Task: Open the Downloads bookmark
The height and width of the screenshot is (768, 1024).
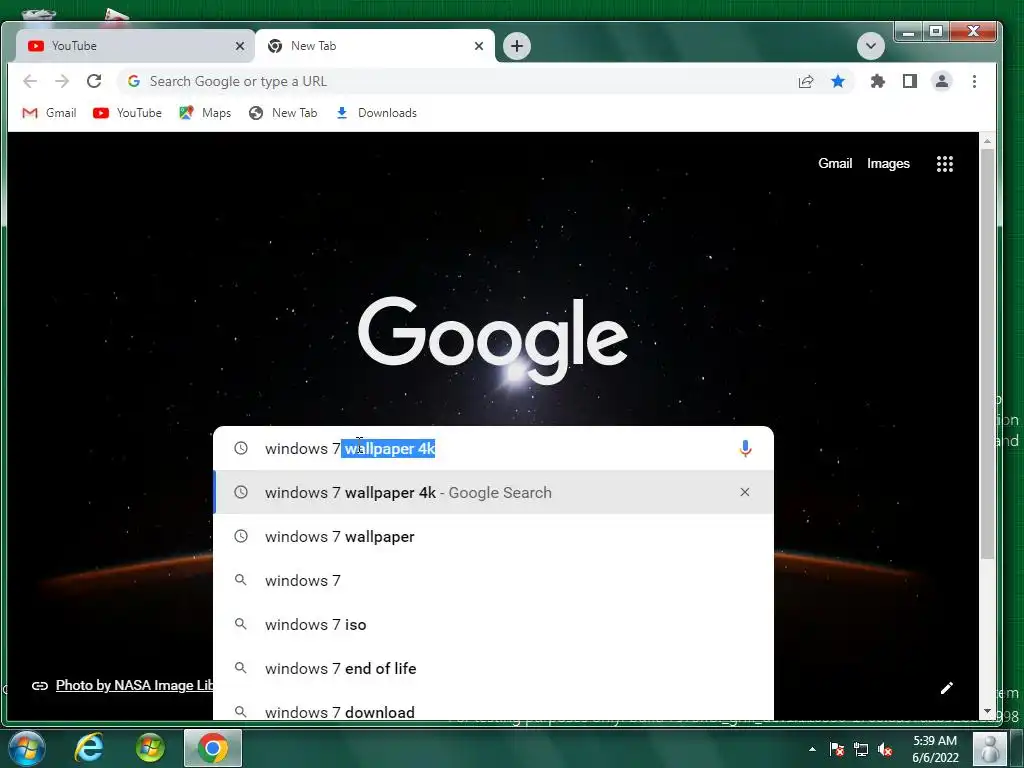Action: (376, 113)
